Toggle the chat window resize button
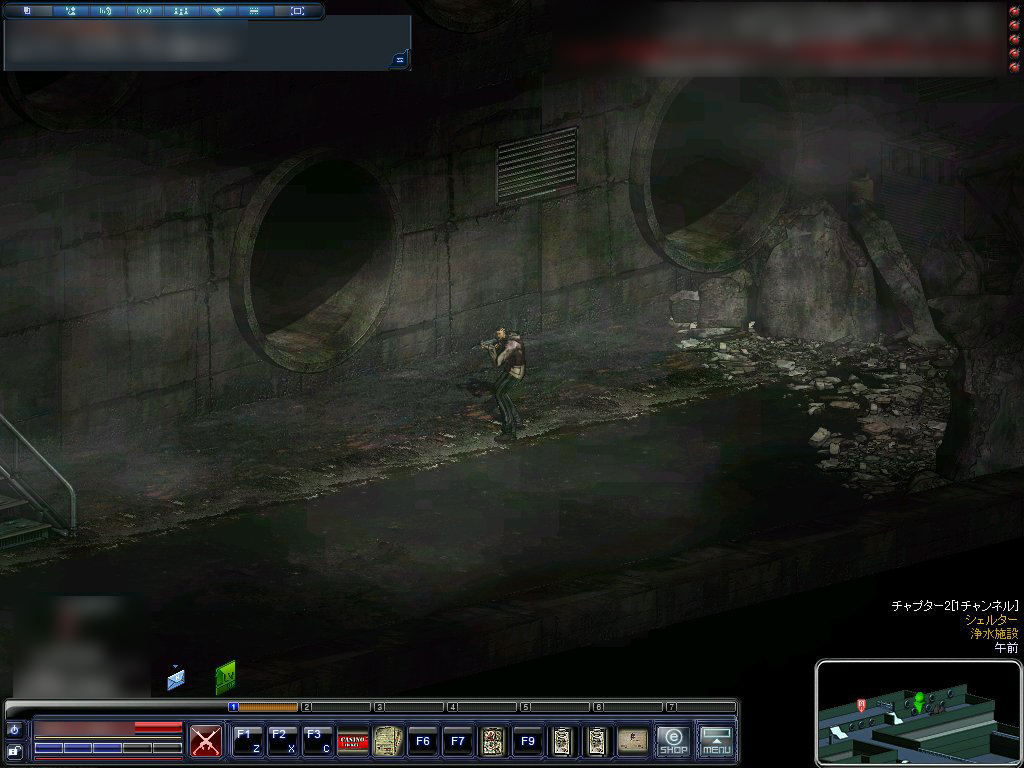 click(400, 59)
